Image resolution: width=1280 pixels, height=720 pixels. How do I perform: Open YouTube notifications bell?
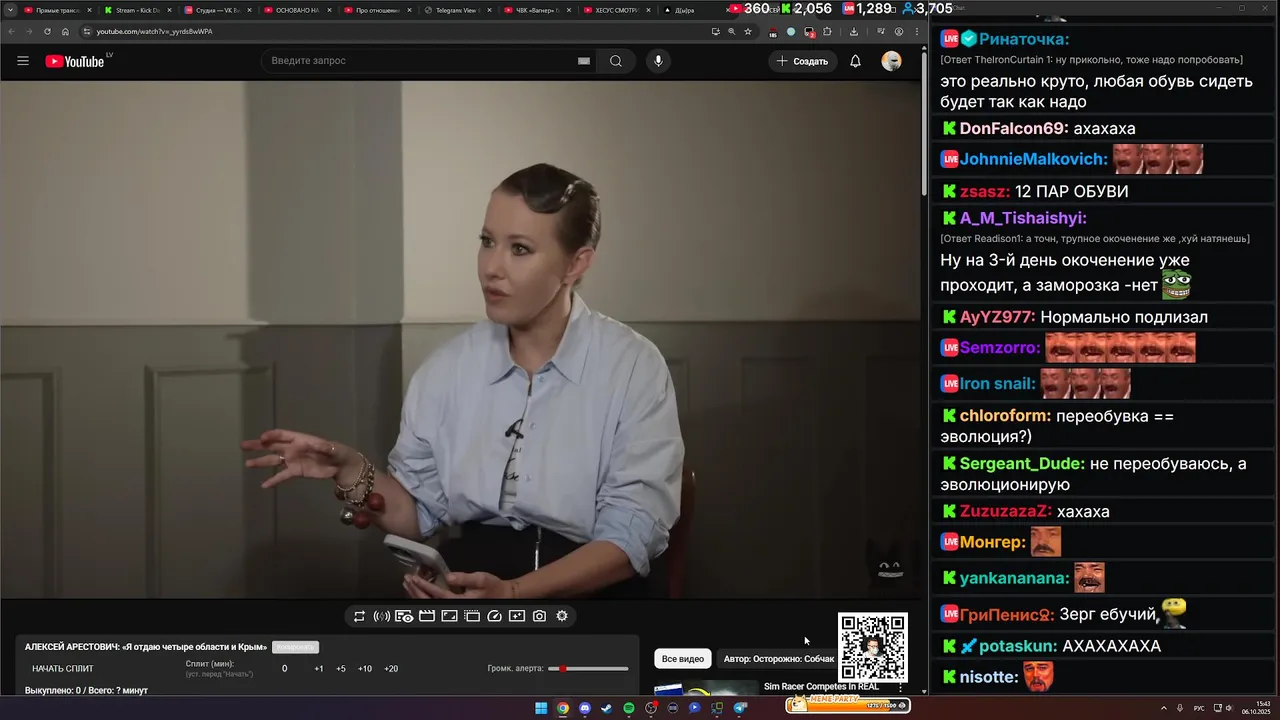(855, 61)
